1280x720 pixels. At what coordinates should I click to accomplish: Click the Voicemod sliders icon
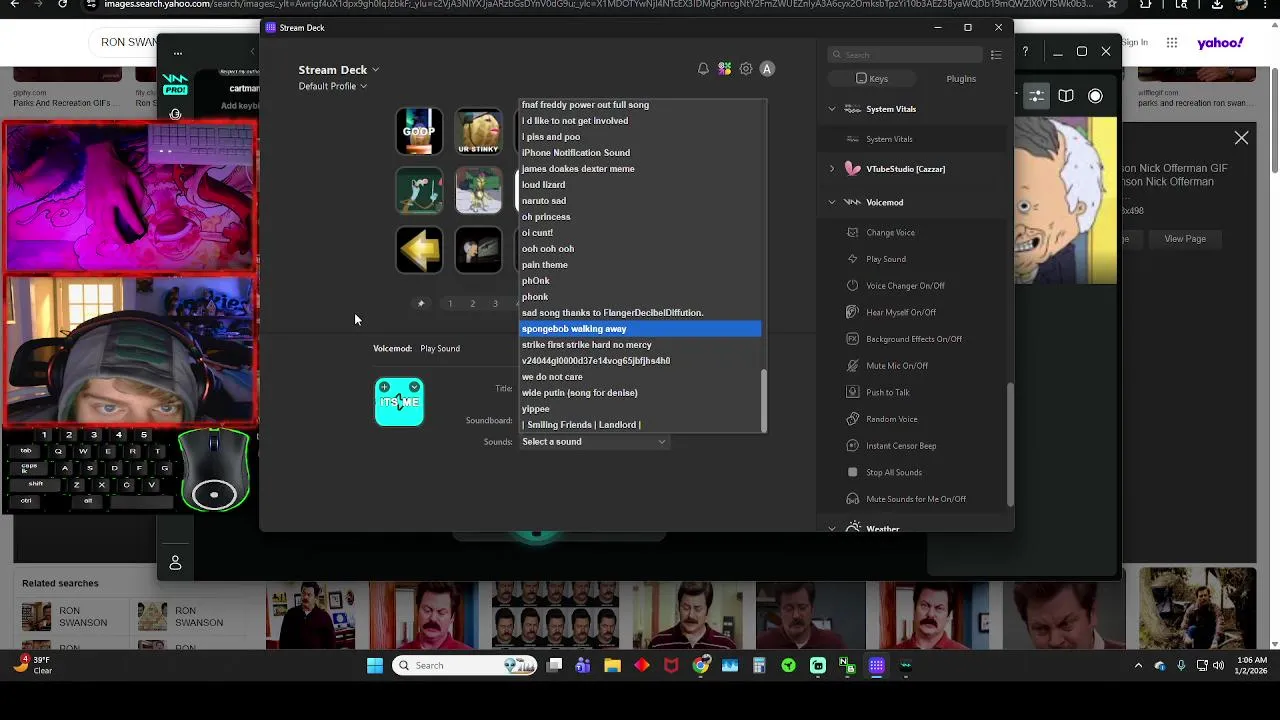click(1037, 96)
